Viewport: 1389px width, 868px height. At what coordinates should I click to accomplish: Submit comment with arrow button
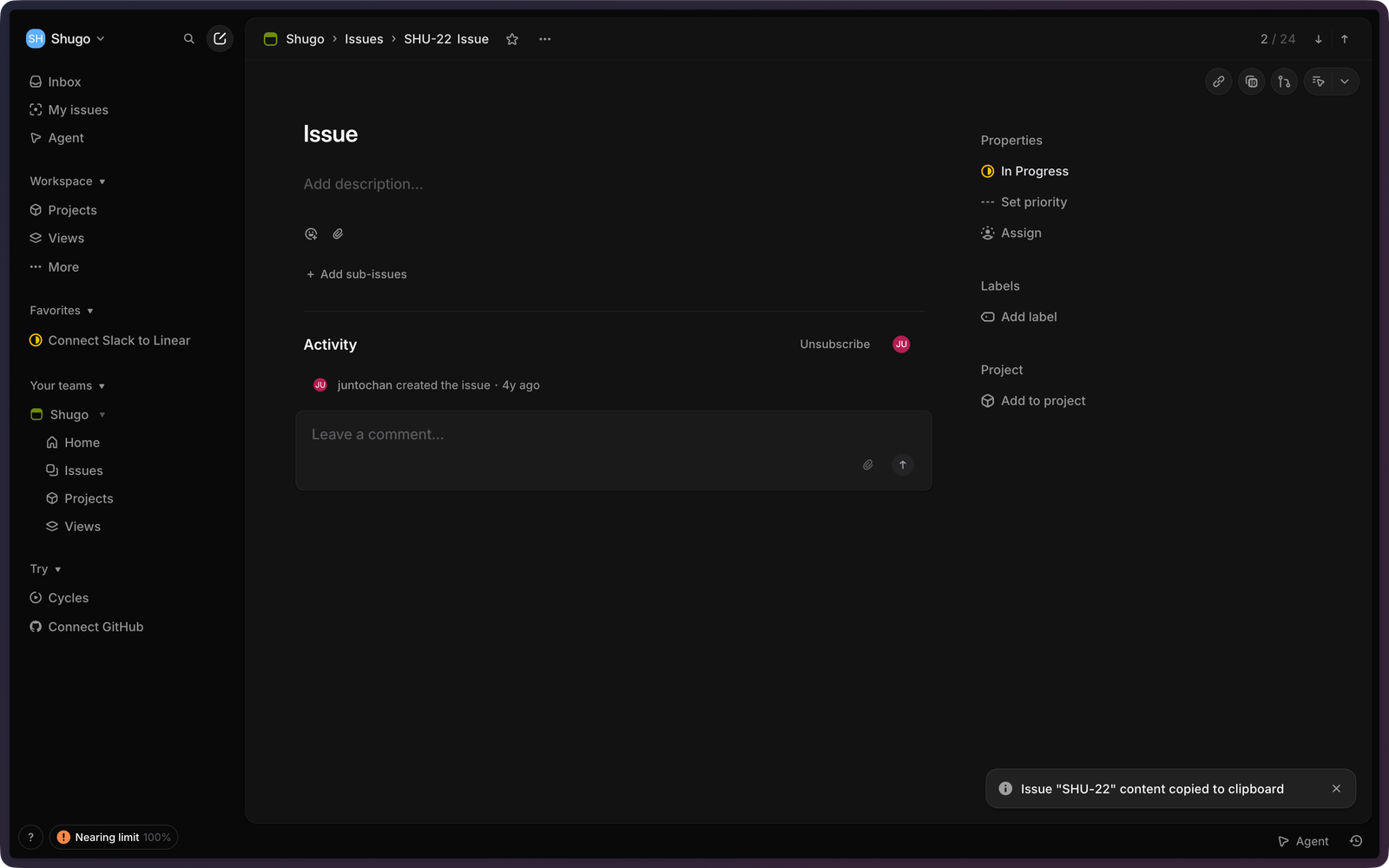click(903, 465)
